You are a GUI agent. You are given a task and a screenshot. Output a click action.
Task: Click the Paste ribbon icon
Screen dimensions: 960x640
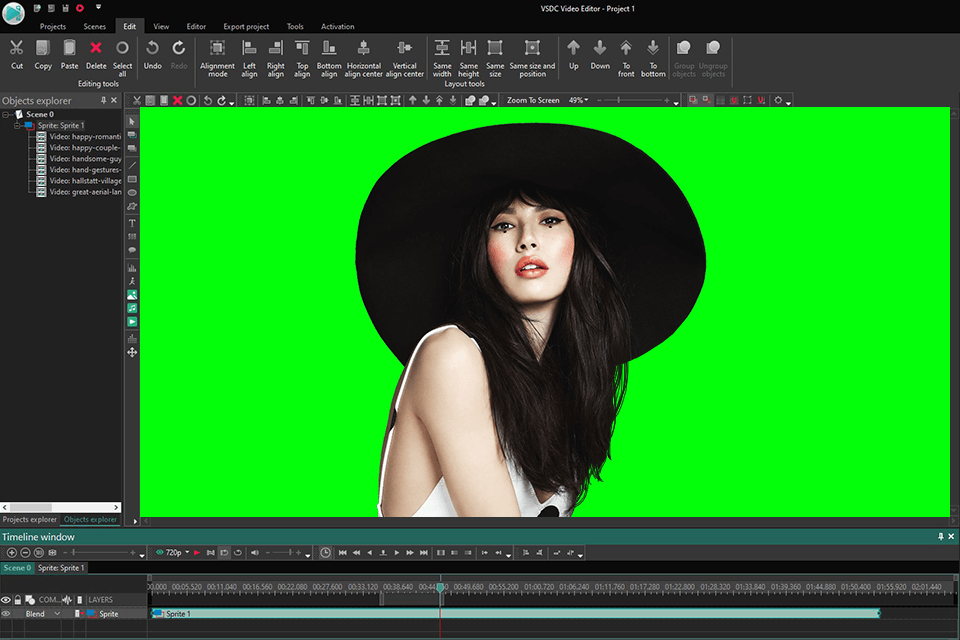(69, 55)
